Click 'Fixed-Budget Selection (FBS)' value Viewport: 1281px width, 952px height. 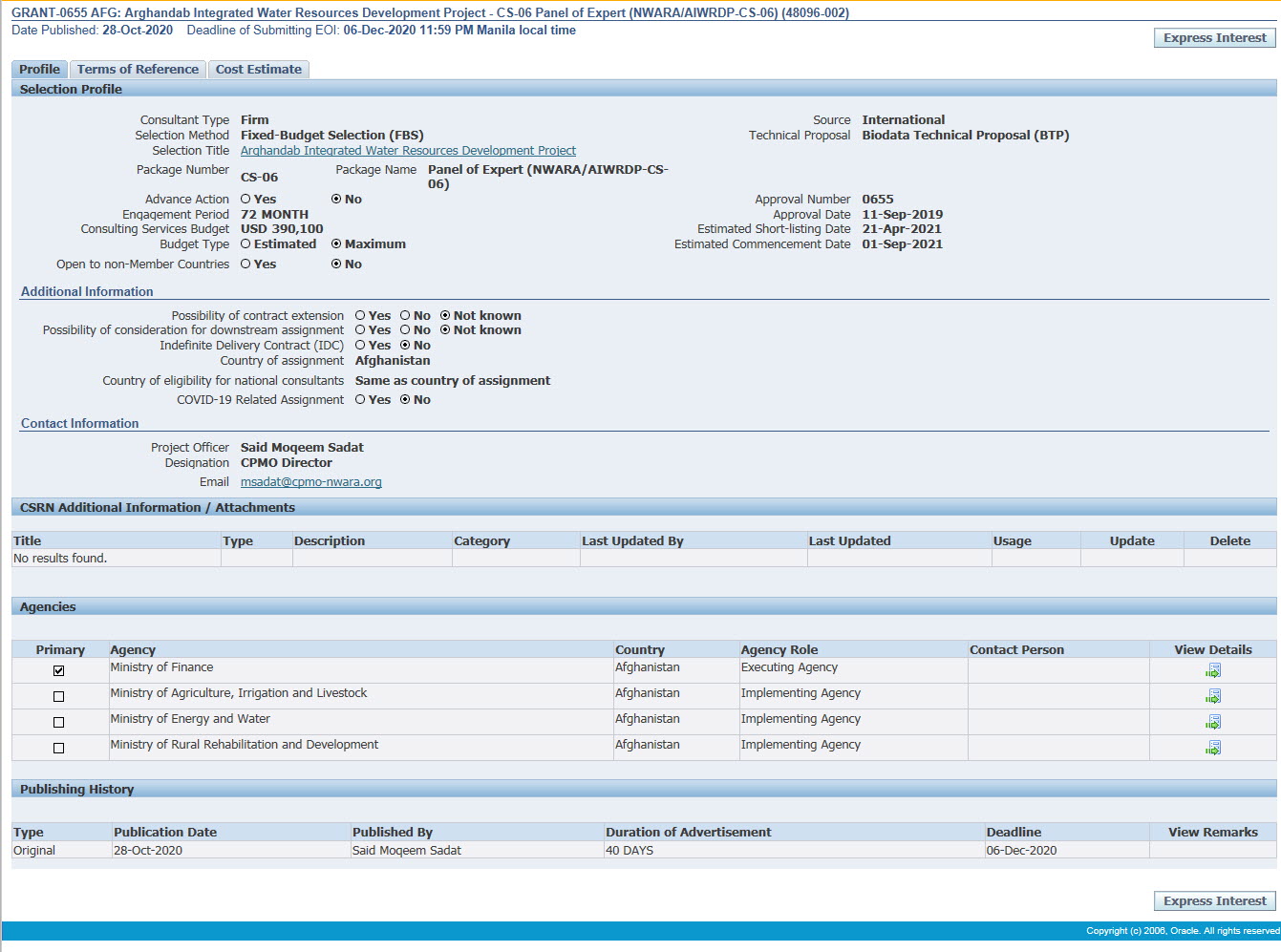point(332,135)
